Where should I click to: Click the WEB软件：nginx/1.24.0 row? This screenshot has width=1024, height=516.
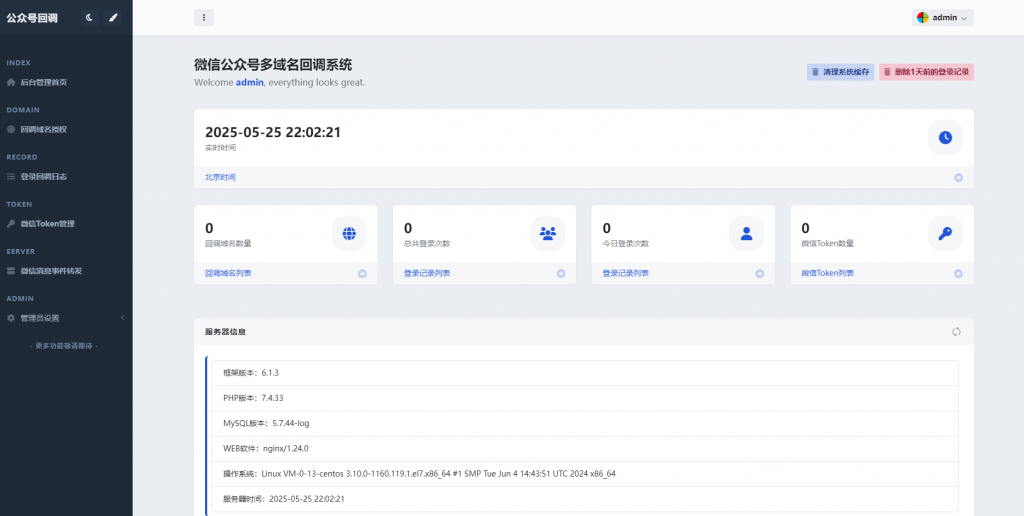585,449
